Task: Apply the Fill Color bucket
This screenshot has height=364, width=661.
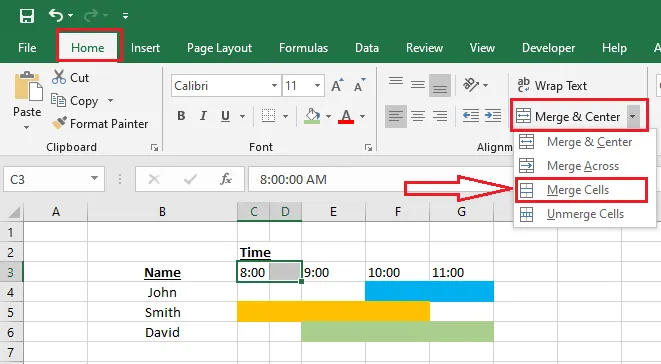Action: [x=312, y=116]
